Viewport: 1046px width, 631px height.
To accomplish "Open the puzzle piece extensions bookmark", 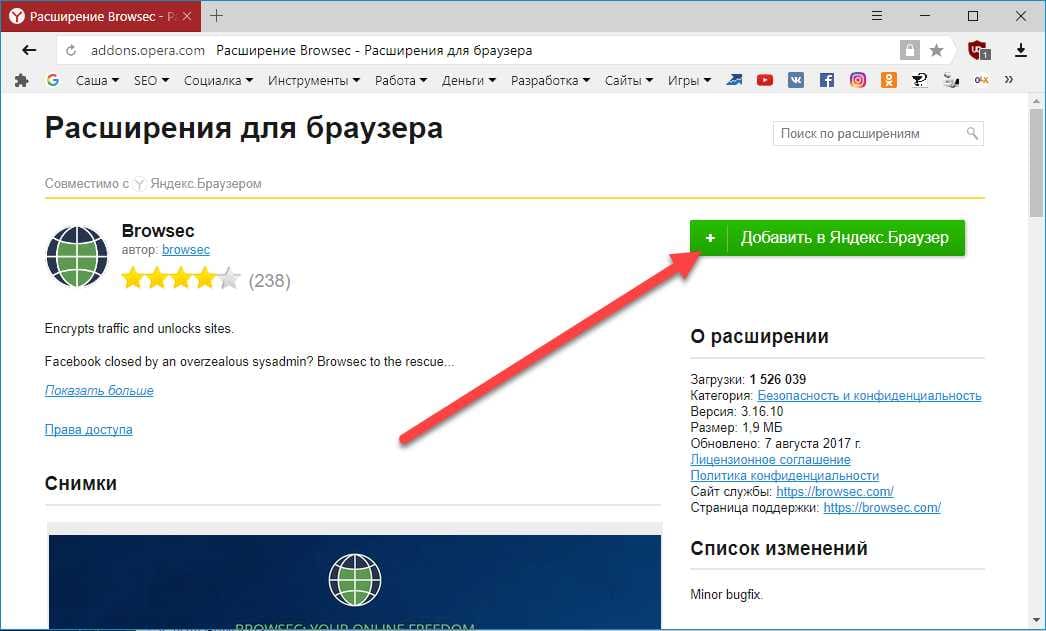I will (x=21, y=81).
